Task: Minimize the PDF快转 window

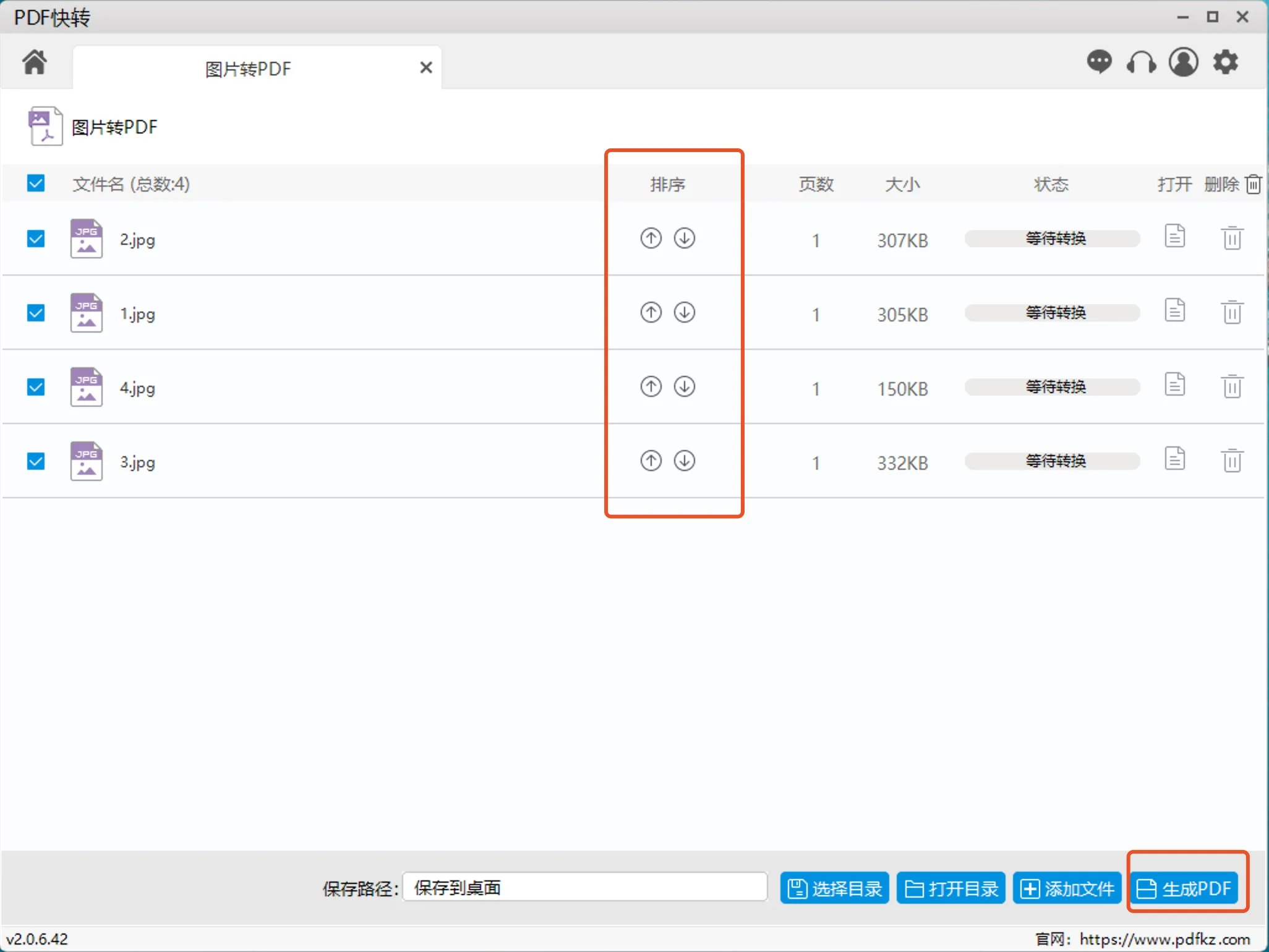Action: [x=1182, y=17]
